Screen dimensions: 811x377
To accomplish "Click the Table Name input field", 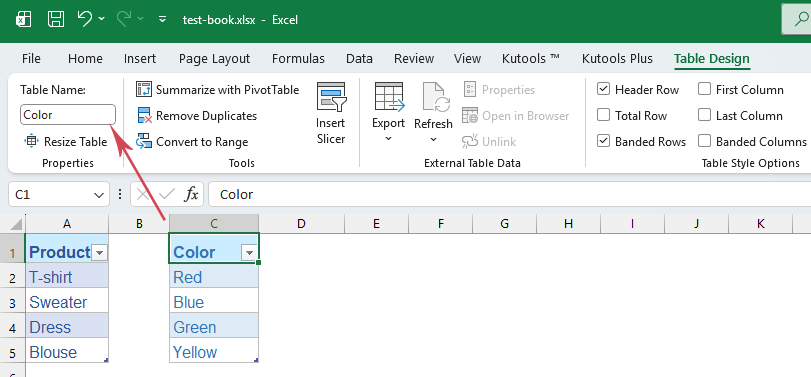I will click(x=68, y=115).
